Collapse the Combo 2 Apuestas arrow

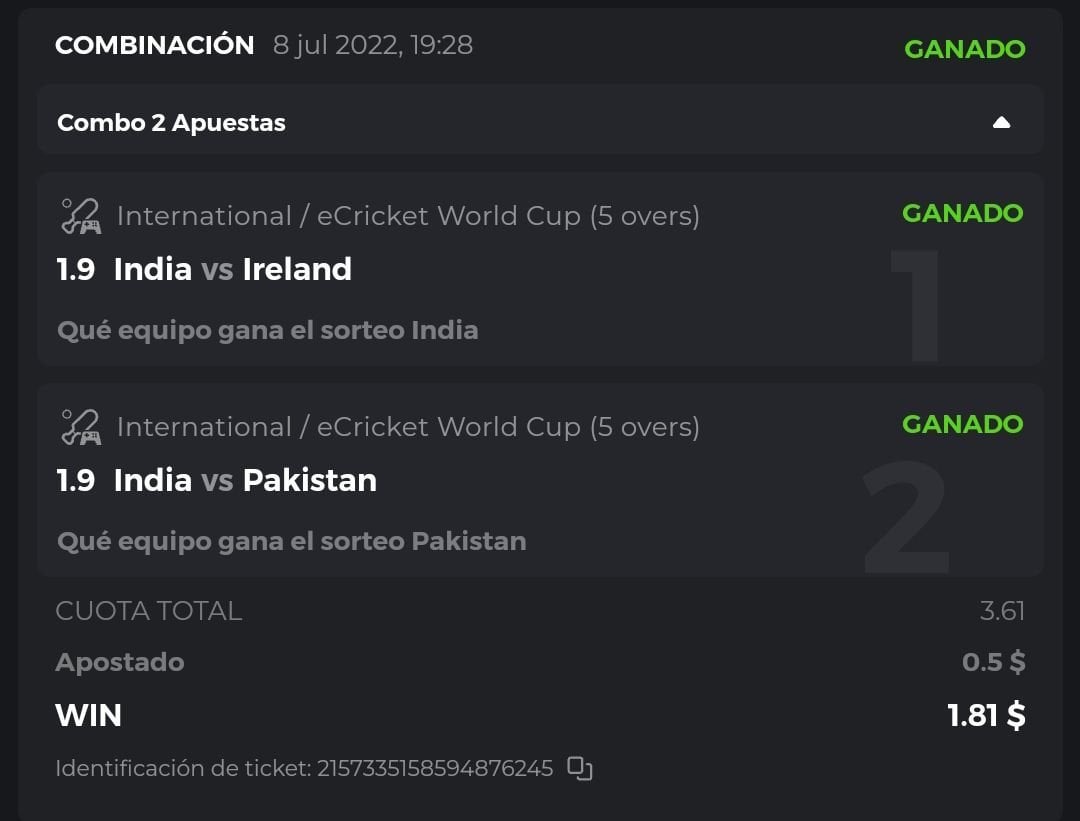tap(1001, 123)
